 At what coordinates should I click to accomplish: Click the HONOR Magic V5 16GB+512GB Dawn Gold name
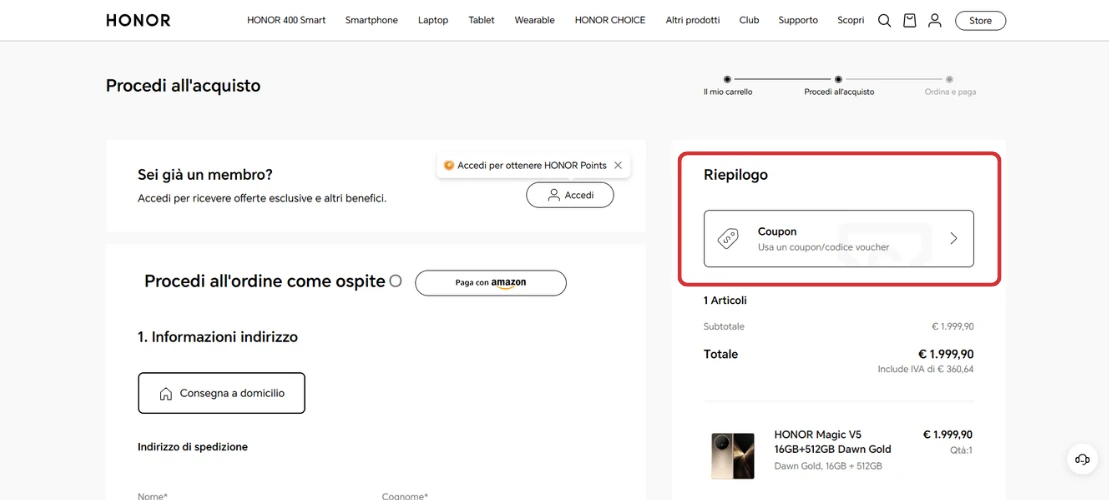point(832,442)
